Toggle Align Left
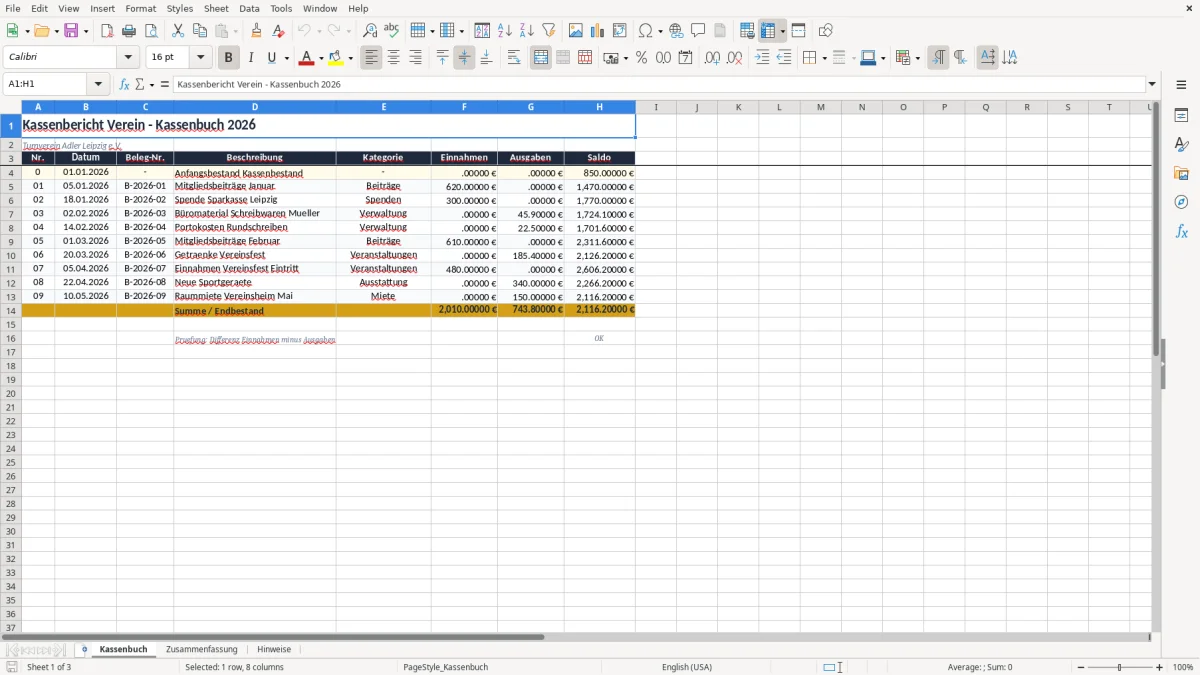 point(372,58)
